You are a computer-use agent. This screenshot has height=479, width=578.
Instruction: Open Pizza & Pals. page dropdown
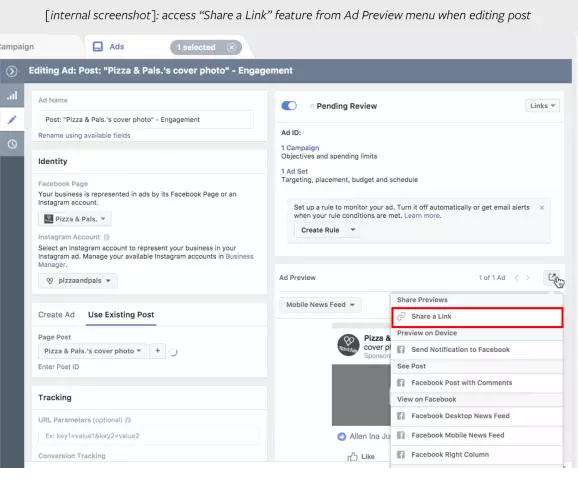point(75,219)
